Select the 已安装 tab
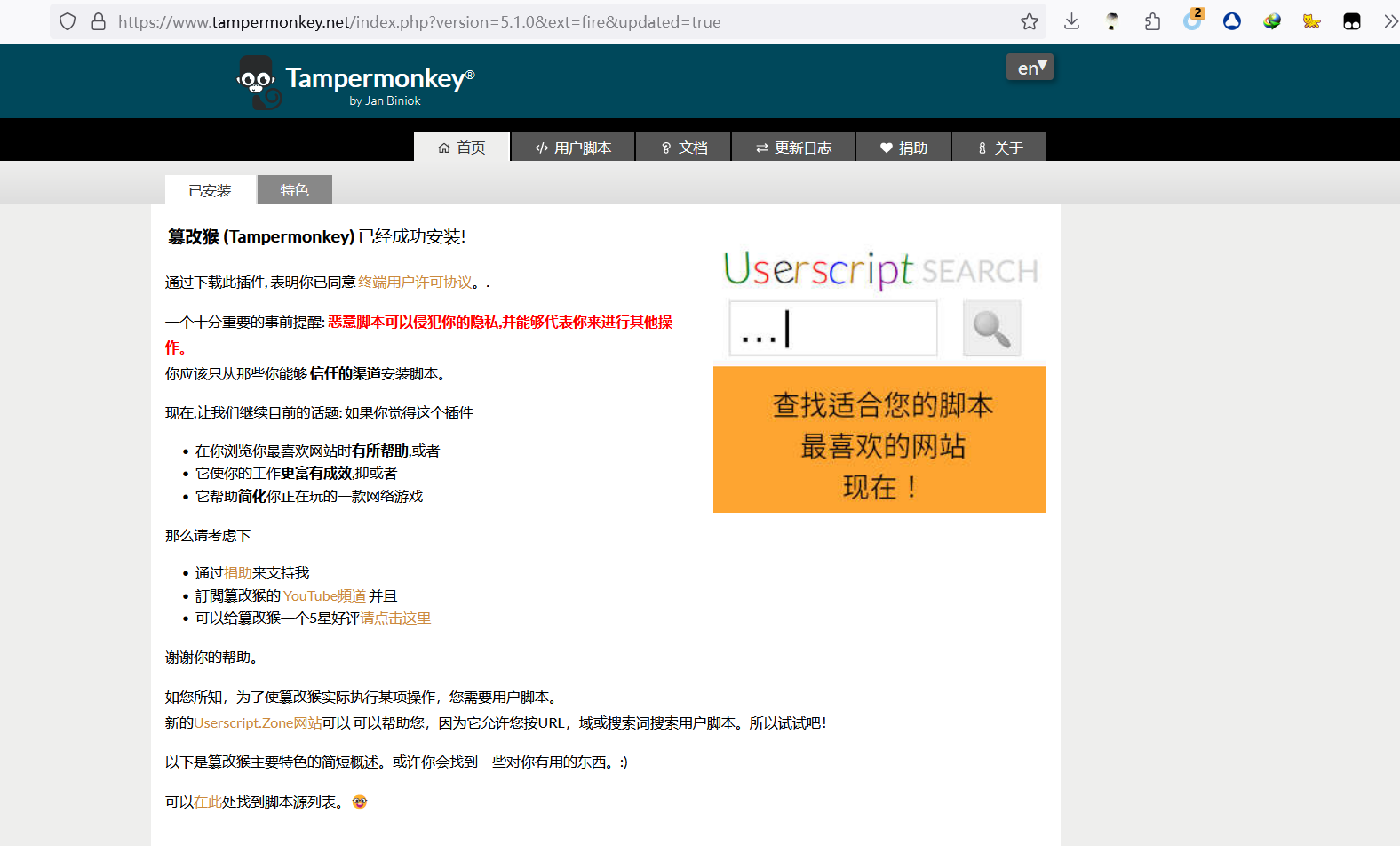 (x=210, y=190)
